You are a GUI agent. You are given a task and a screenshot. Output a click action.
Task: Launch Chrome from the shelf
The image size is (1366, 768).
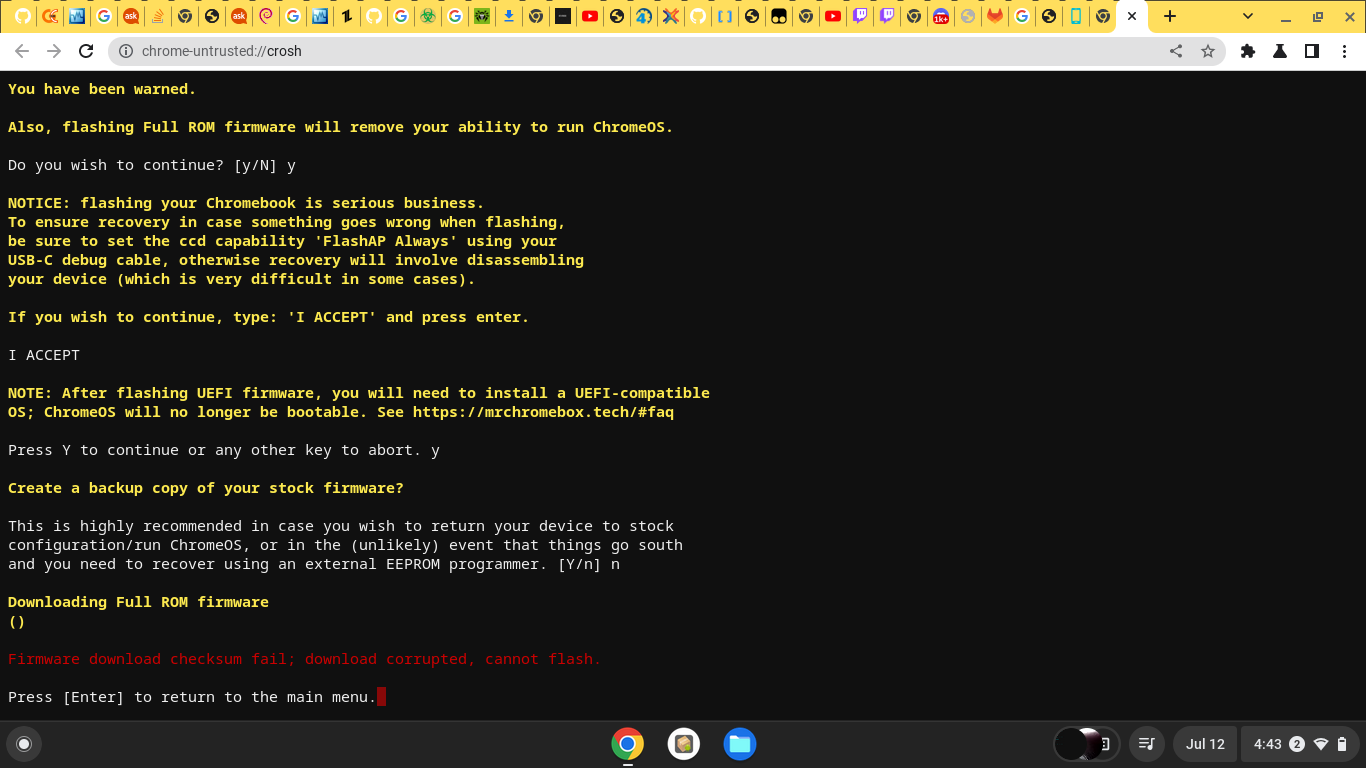627,744
